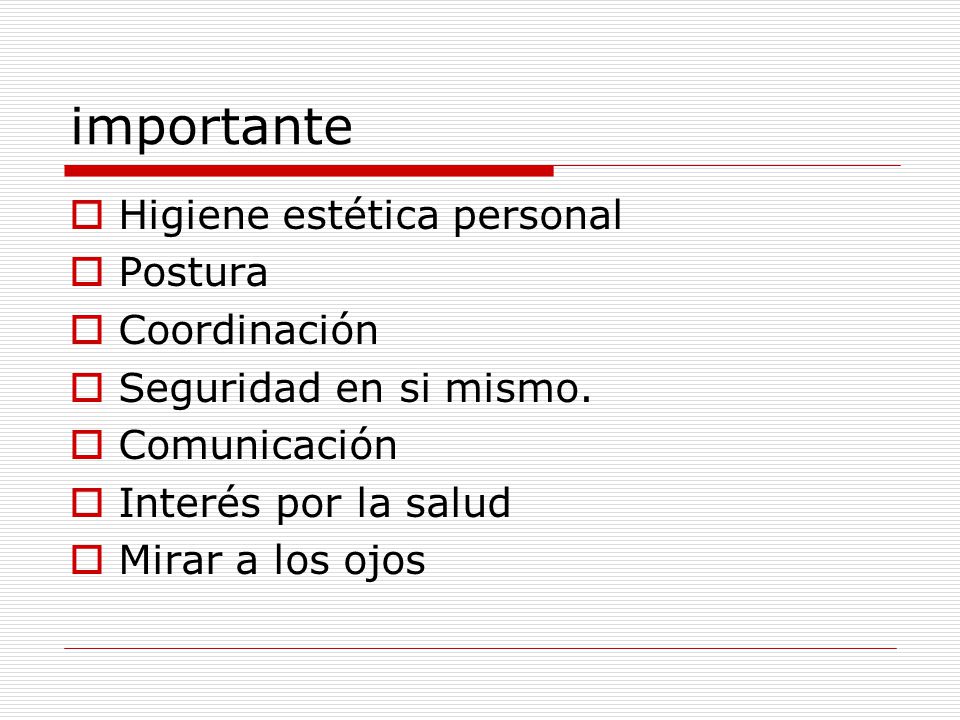This screenshot has height=720, width=960.
Task: Click the word ojos in the last bullet
Action: coord(384,562)
